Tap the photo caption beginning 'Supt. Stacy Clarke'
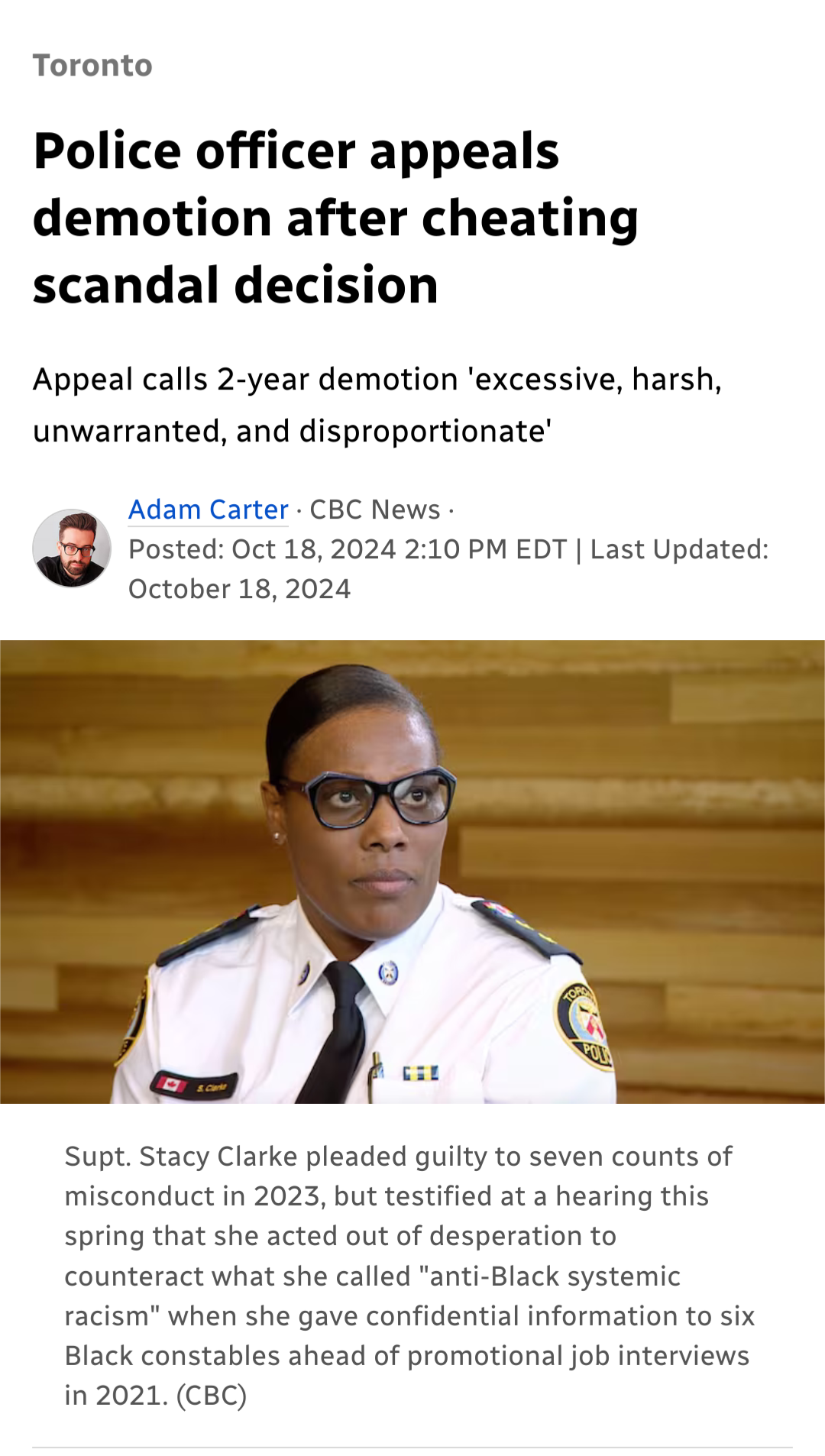825x1456 pixels. (409, 1276)
